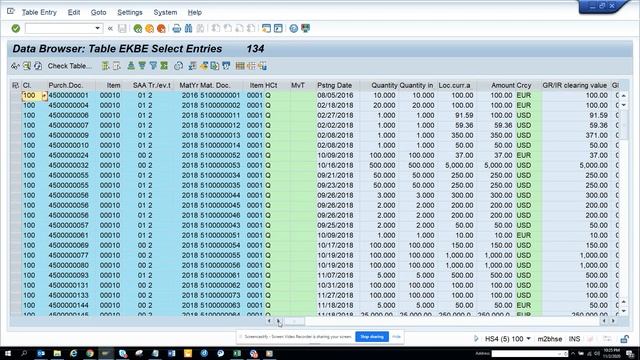Click the Set filter funnel icon
This screenshot has width=640, height=360.
153,66
